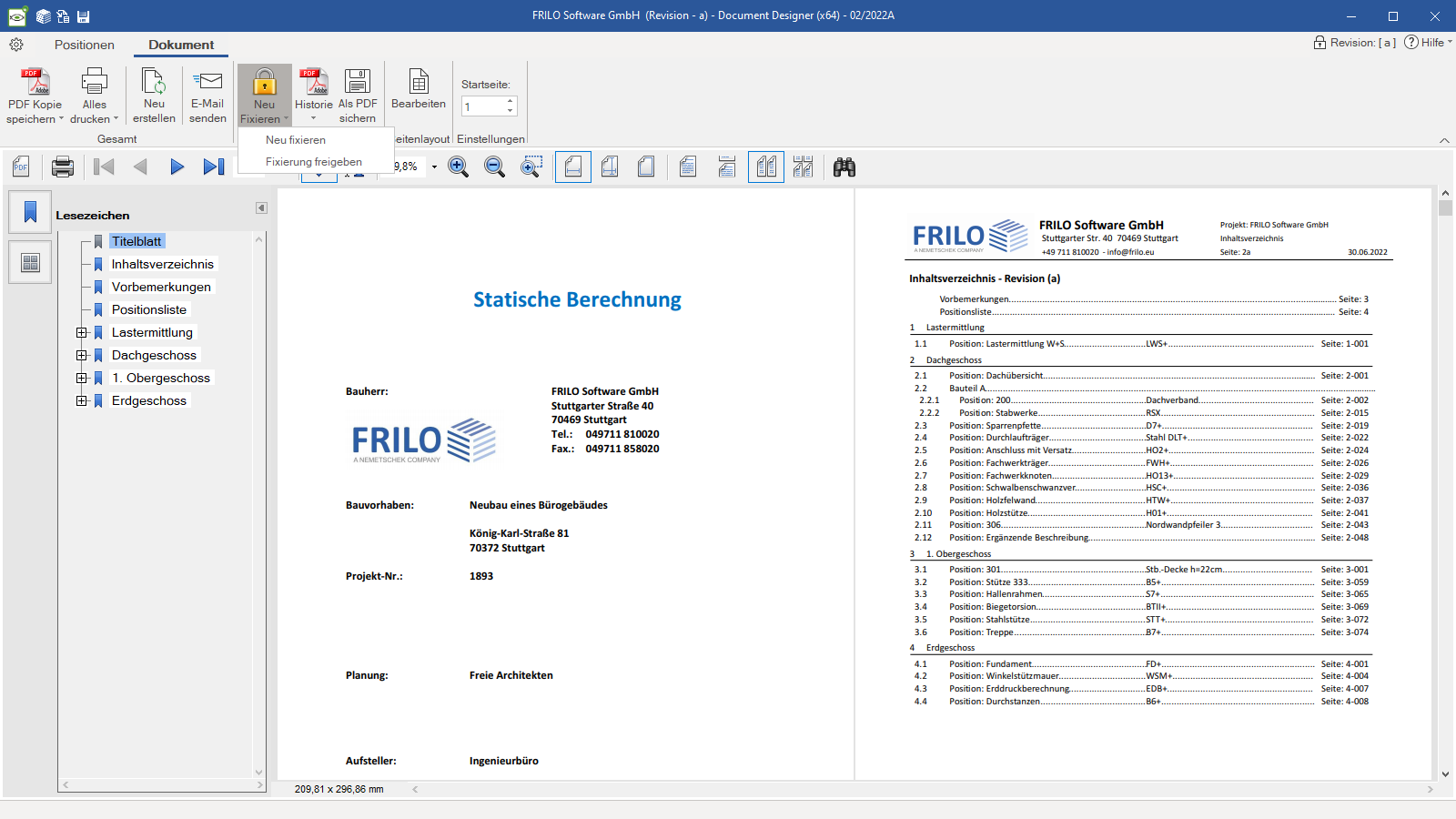Click Als PDF sichern floppy icon
1456x819 pixels.
358,82
